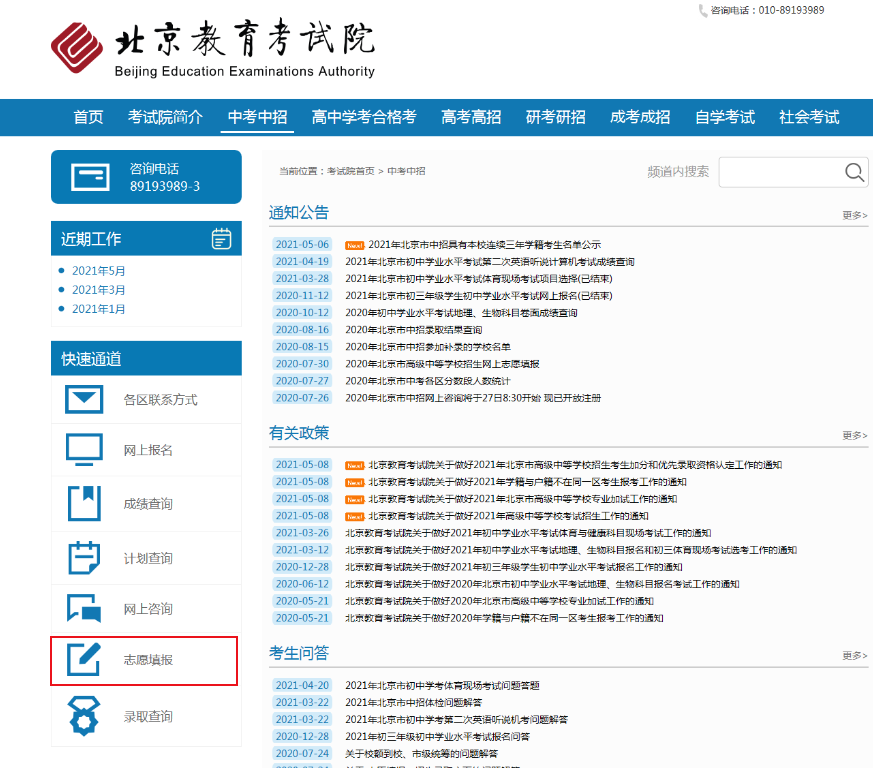Click 更多 next to 有关政策
Screen dimensions: 873x768
click(855, 435)
